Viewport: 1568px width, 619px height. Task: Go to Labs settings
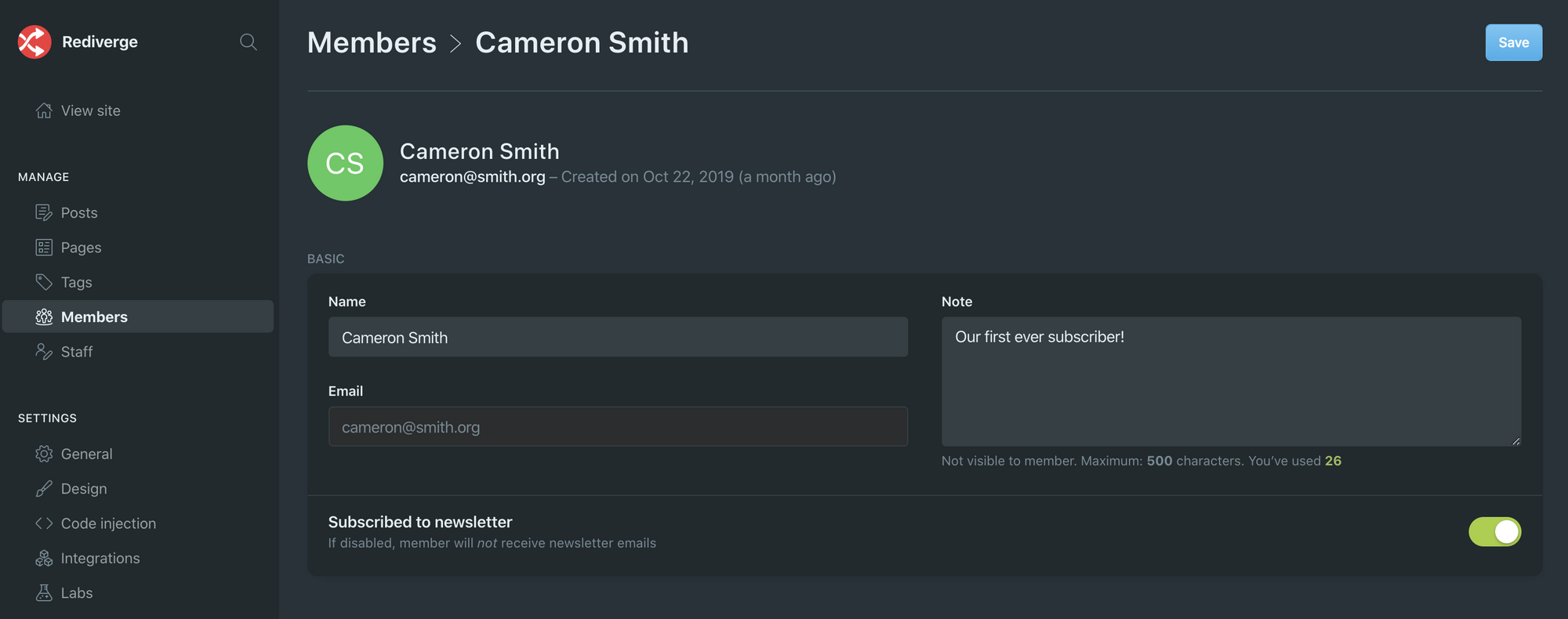(x=77, y=593)
